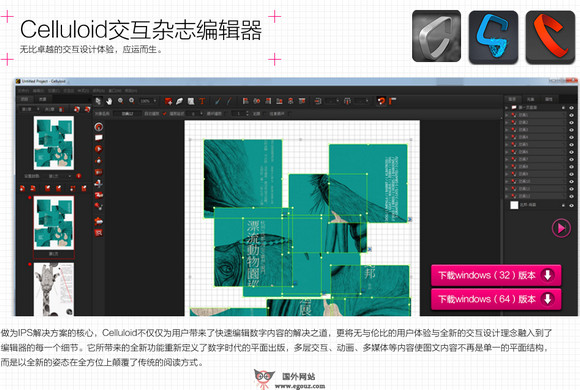
Task: Switch to last tab of right panel
Action: (x=549, y=99)
